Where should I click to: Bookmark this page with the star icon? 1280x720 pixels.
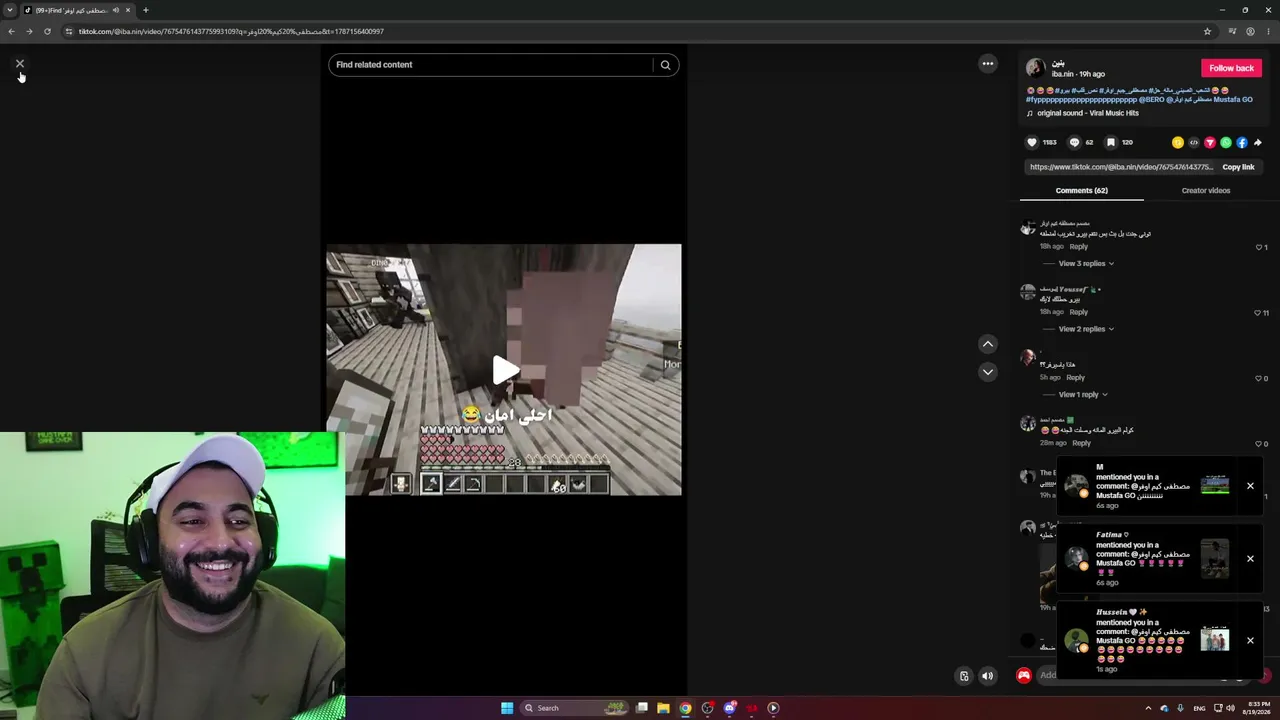point(1207,31)
